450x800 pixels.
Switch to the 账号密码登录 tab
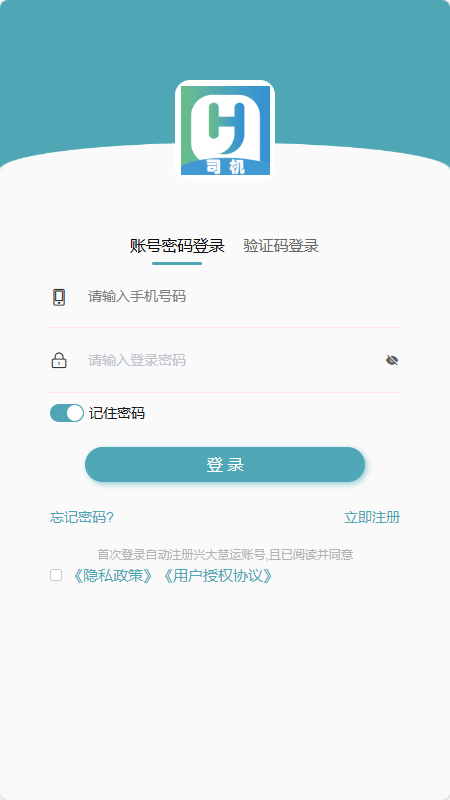tap(177, 246)
